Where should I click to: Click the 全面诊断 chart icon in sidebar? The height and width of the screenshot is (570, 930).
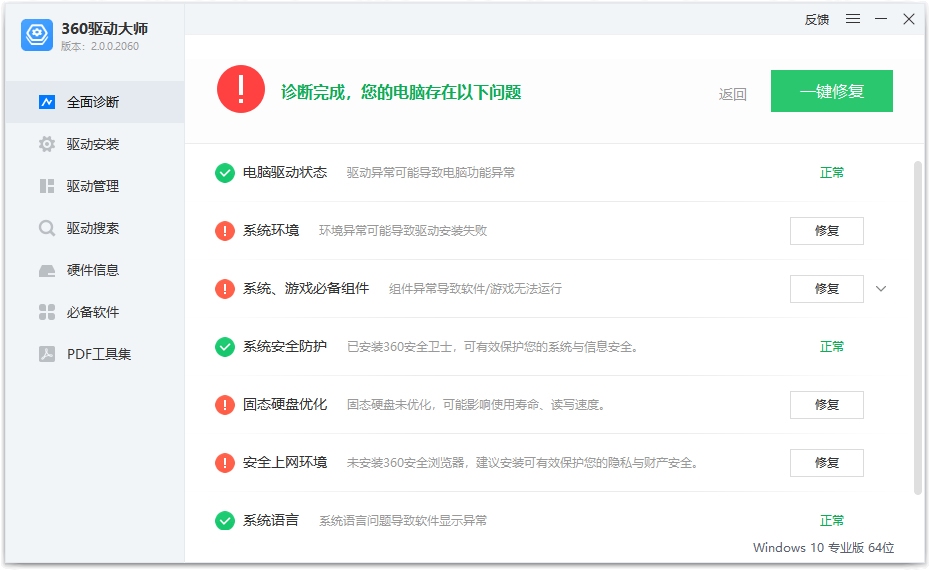(47, 102)
